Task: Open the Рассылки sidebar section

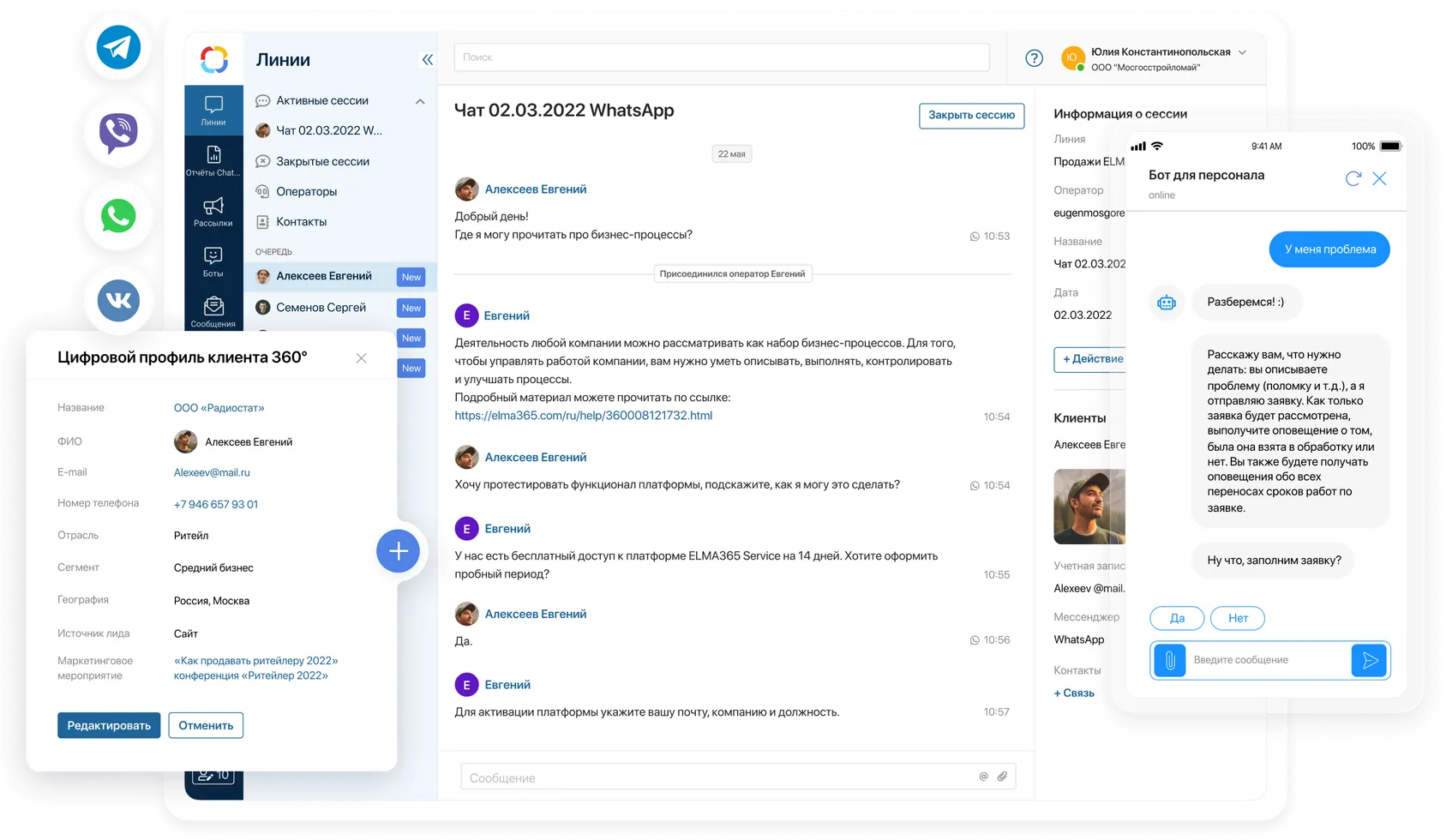Action: click(x=213, y=211)
